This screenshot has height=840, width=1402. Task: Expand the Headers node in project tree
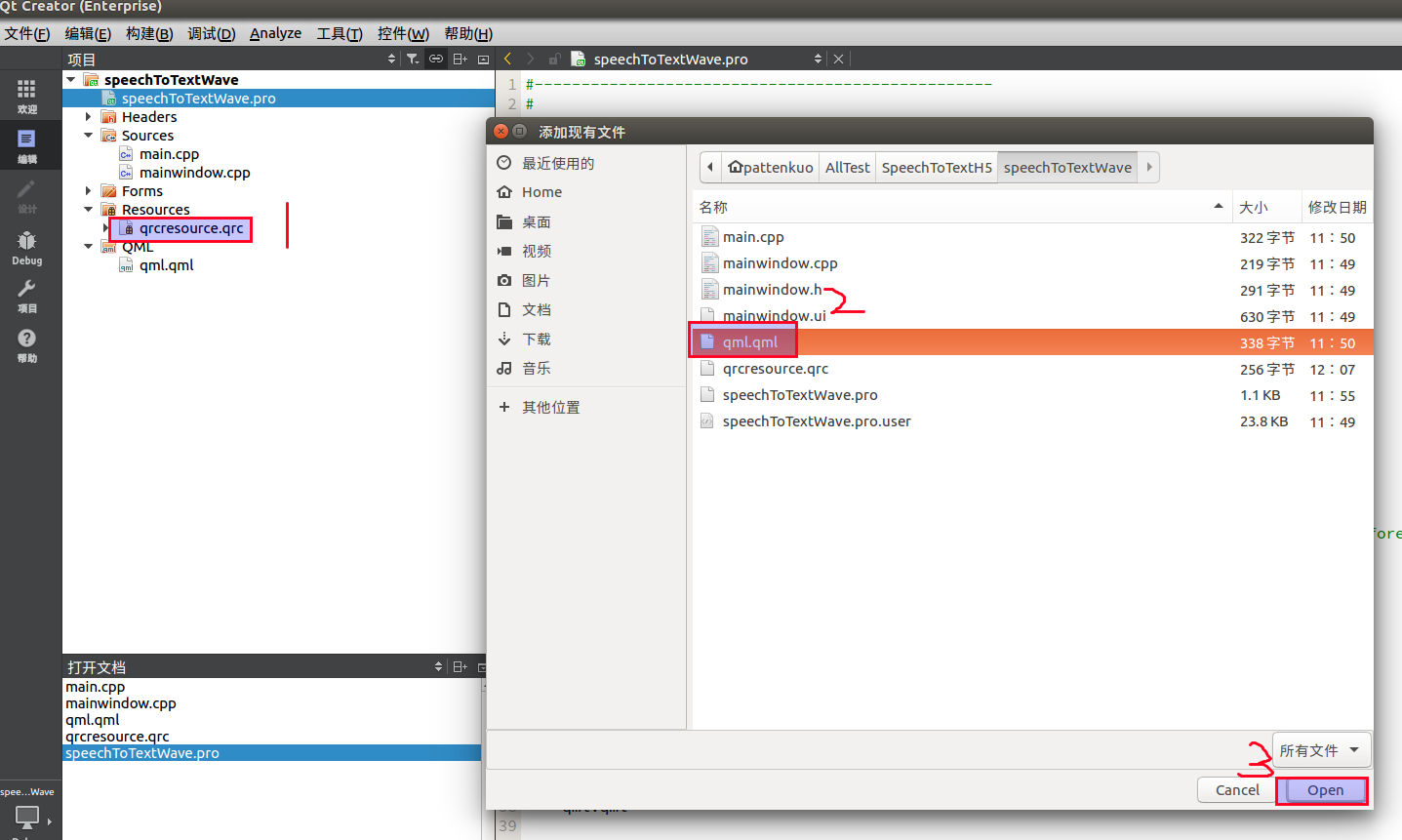(88, 116)
